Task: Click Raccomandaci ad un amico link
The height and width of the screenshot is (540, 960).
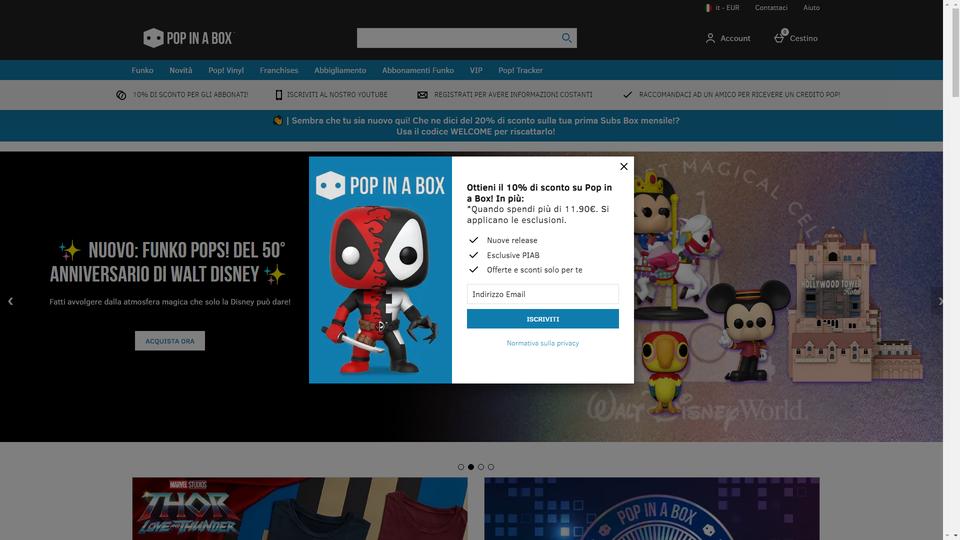Action: coord(739,95)
